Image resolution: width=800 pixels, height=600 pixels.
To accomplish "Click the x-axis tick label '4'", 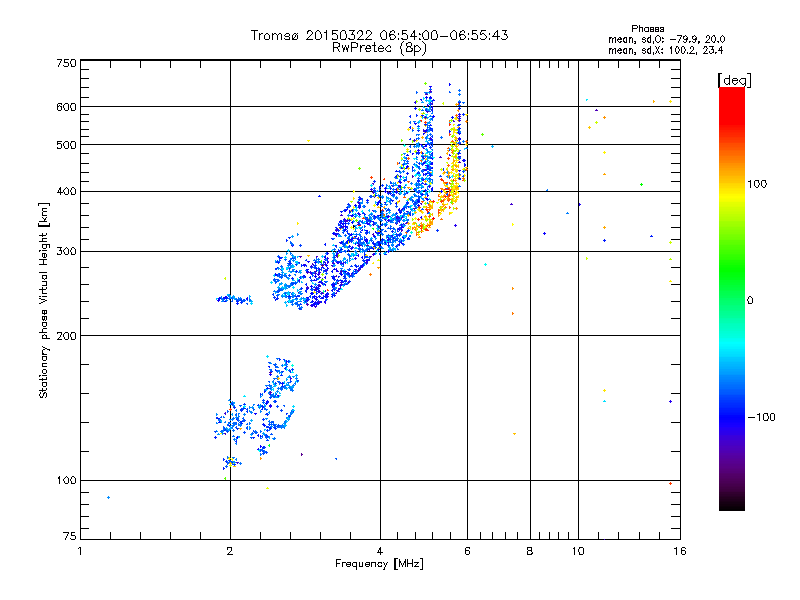I will pos(380,551).
